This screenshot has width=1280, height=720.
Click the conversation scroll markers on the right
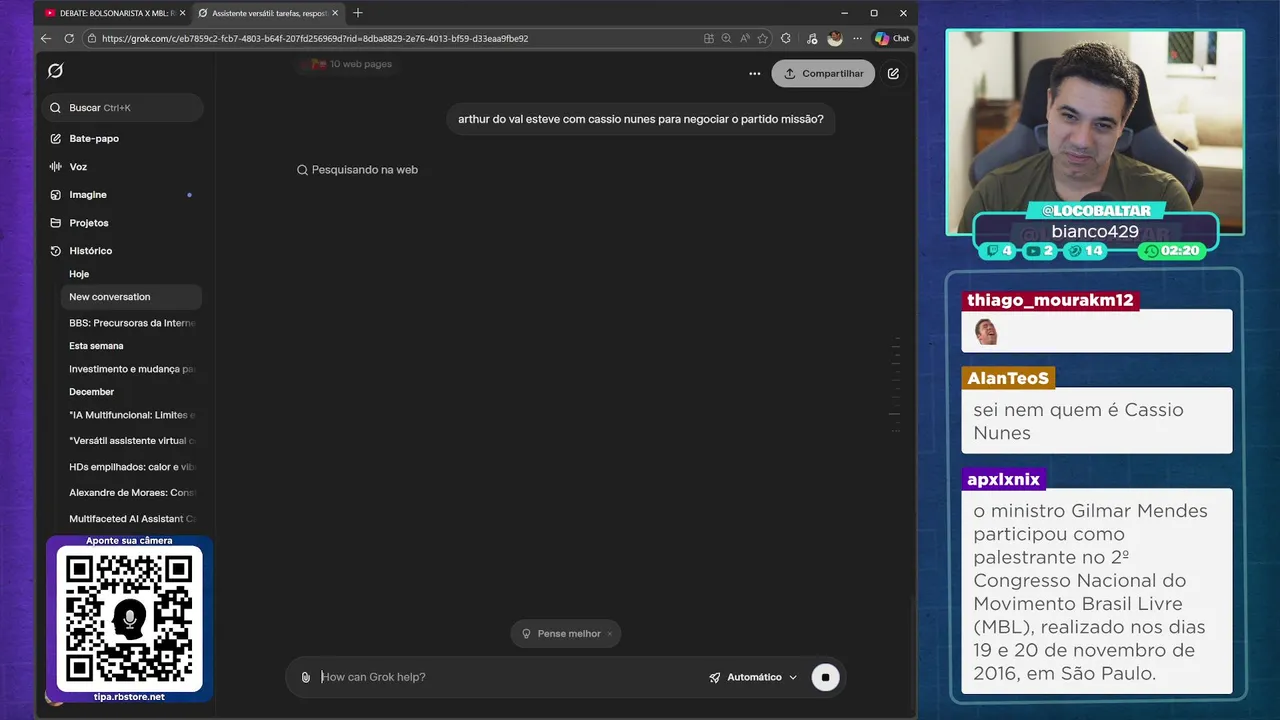pos(895,385)
